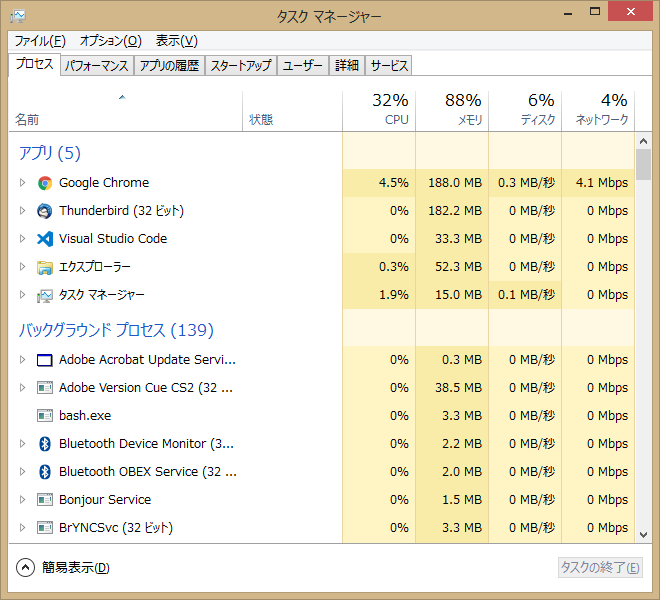
Task: Sort by the ネットワーク column header
Action: (598, 111)
